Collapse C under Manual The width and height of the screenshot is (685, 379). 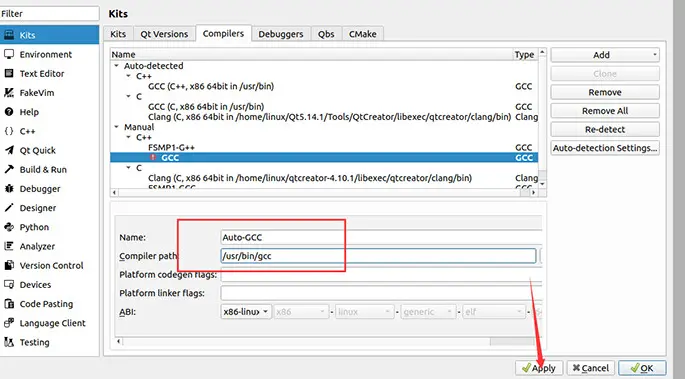128,168
